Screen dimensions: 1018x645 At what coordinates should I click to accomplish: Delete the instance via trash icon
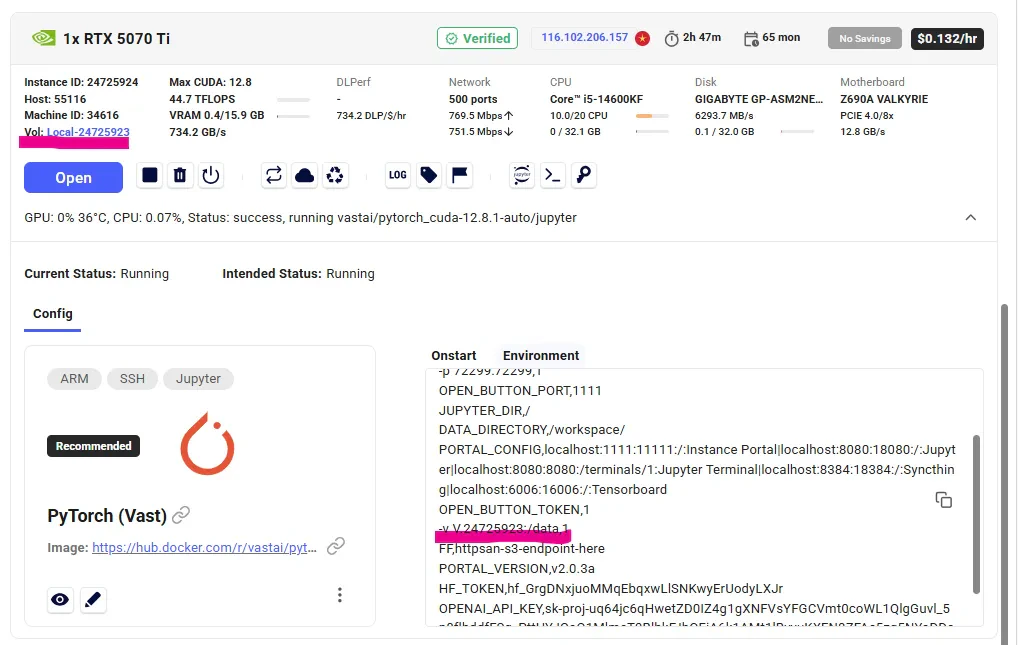tap(180, 175)
